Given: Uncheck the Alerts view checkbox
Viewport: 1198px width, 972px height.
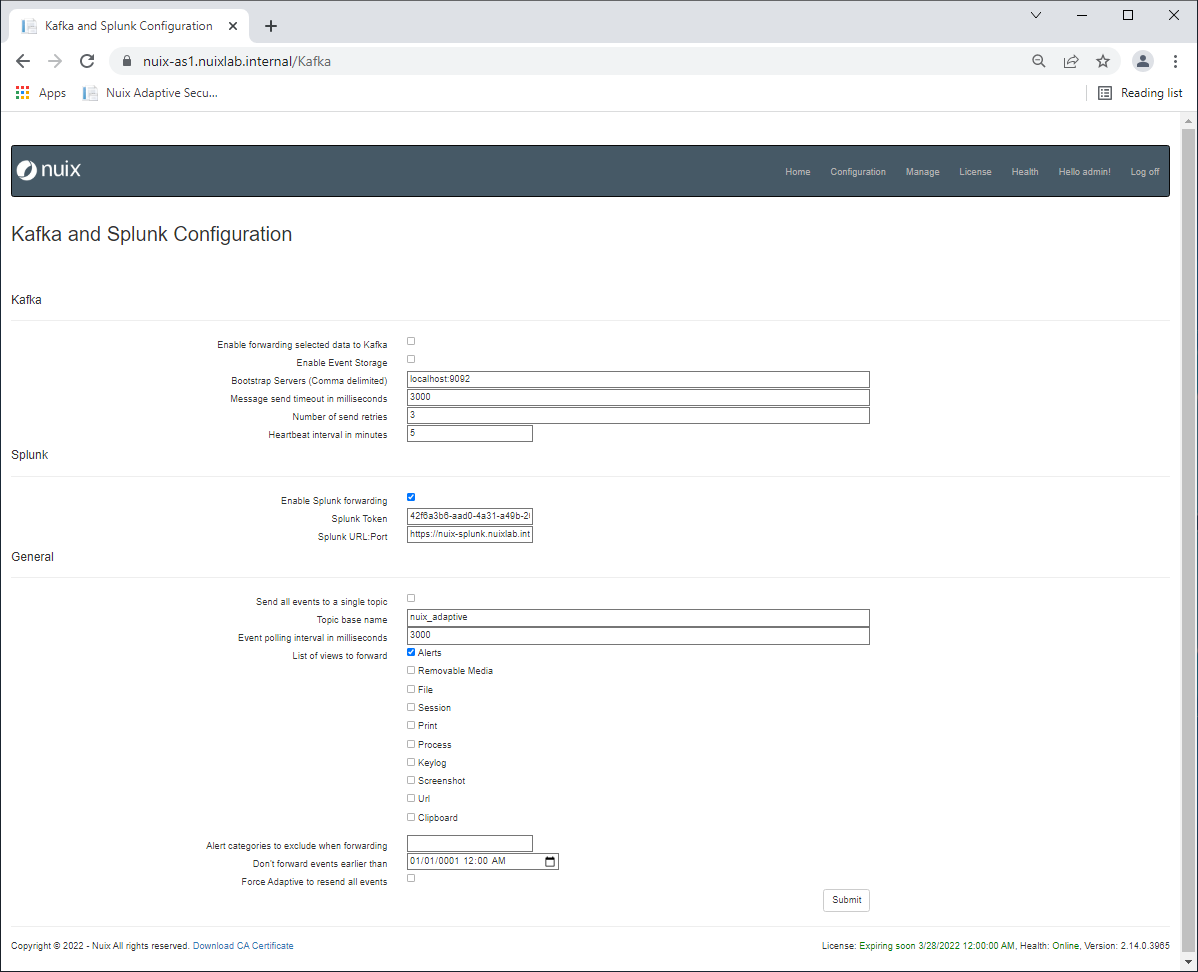Looking at the screenshot, I should 411,652.
